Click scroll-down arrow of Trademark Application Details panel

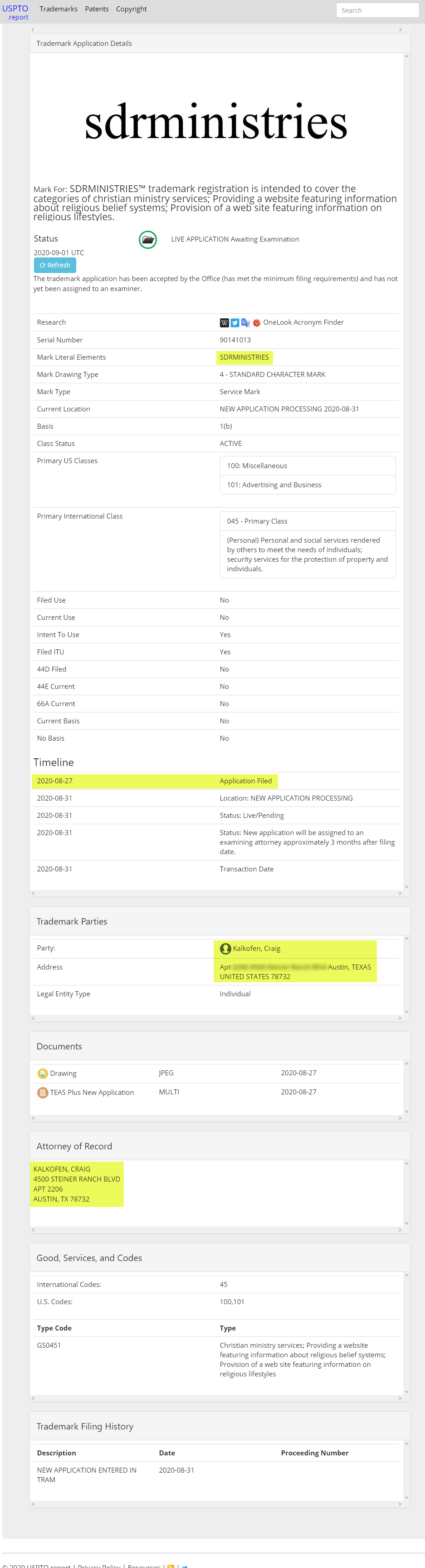pos(406,887)
